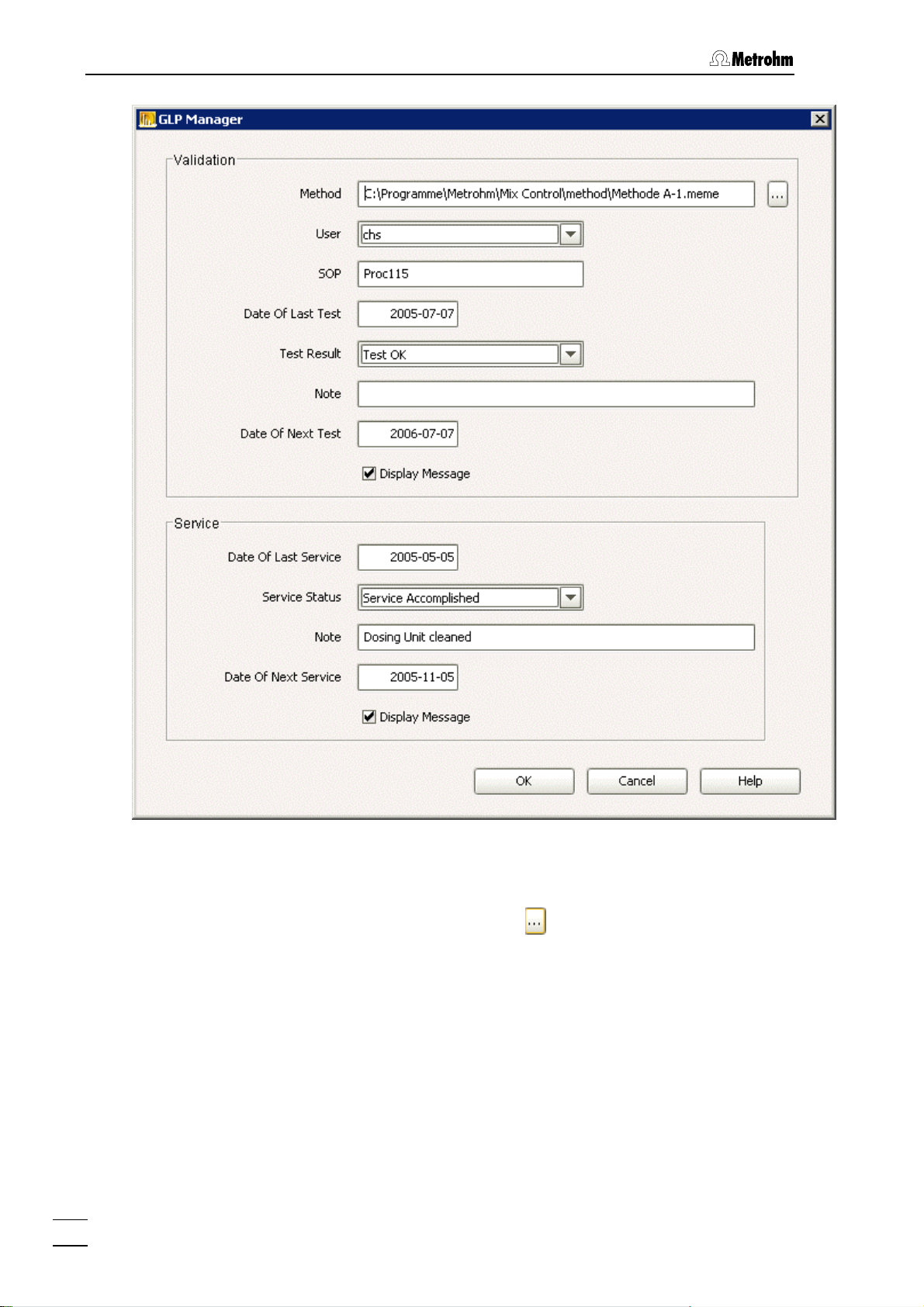Click the SOP field containing Proc115

[x=470, y=274]
